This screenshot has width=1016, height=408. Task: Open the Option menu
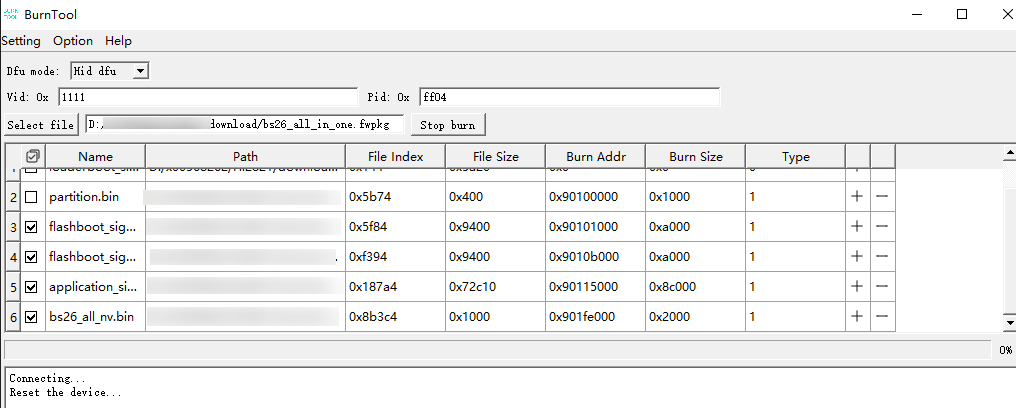73,41
